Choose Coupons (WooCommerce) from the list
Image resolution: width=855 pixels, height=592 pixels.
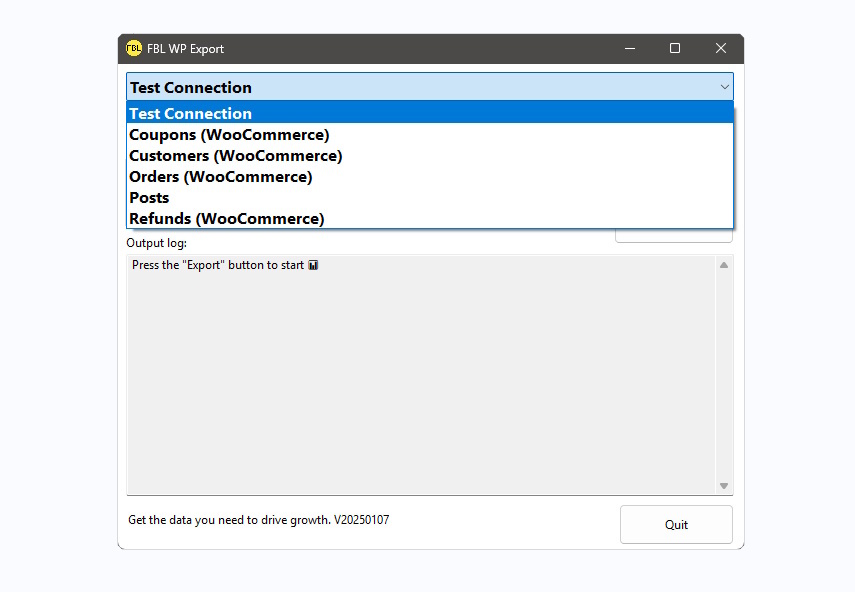[x=229, y=135]
